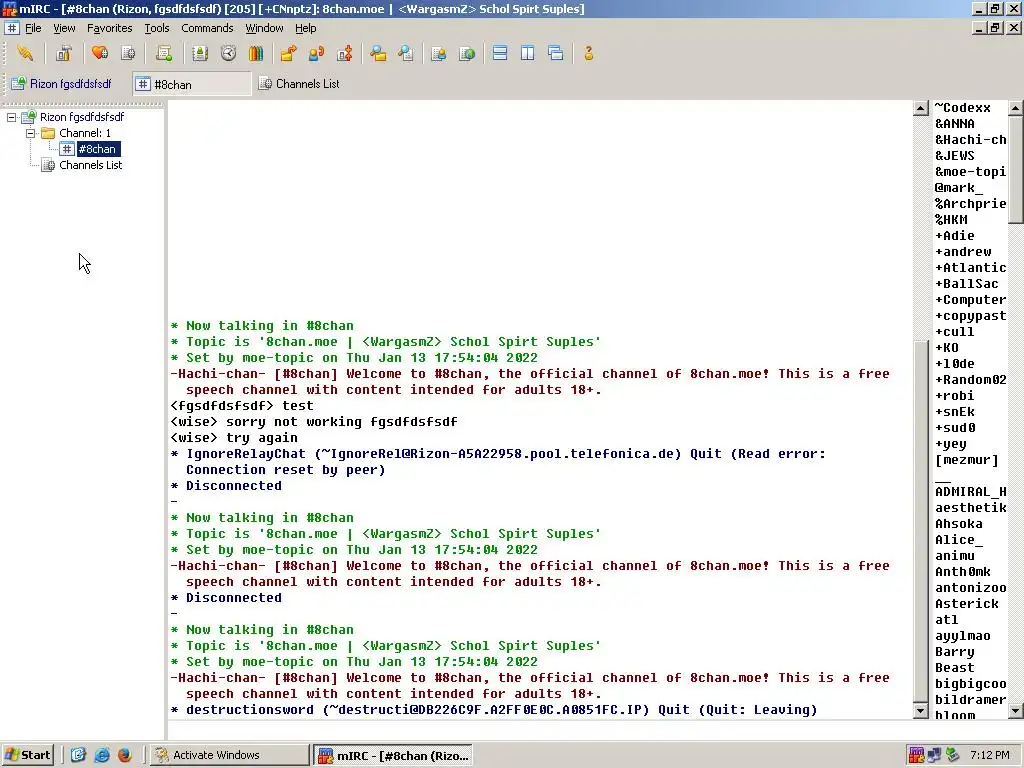Screen dimensions: 1024x768
Task: Switch to the Rizon fgsdfdsfsdf status tab
Action: click(x=63, y=84)
